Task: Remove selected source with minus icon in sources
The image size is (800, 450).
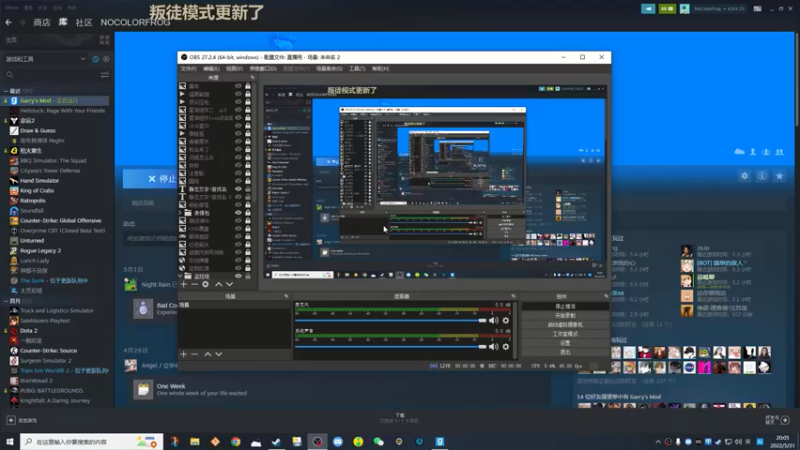Action: [194, 284]
